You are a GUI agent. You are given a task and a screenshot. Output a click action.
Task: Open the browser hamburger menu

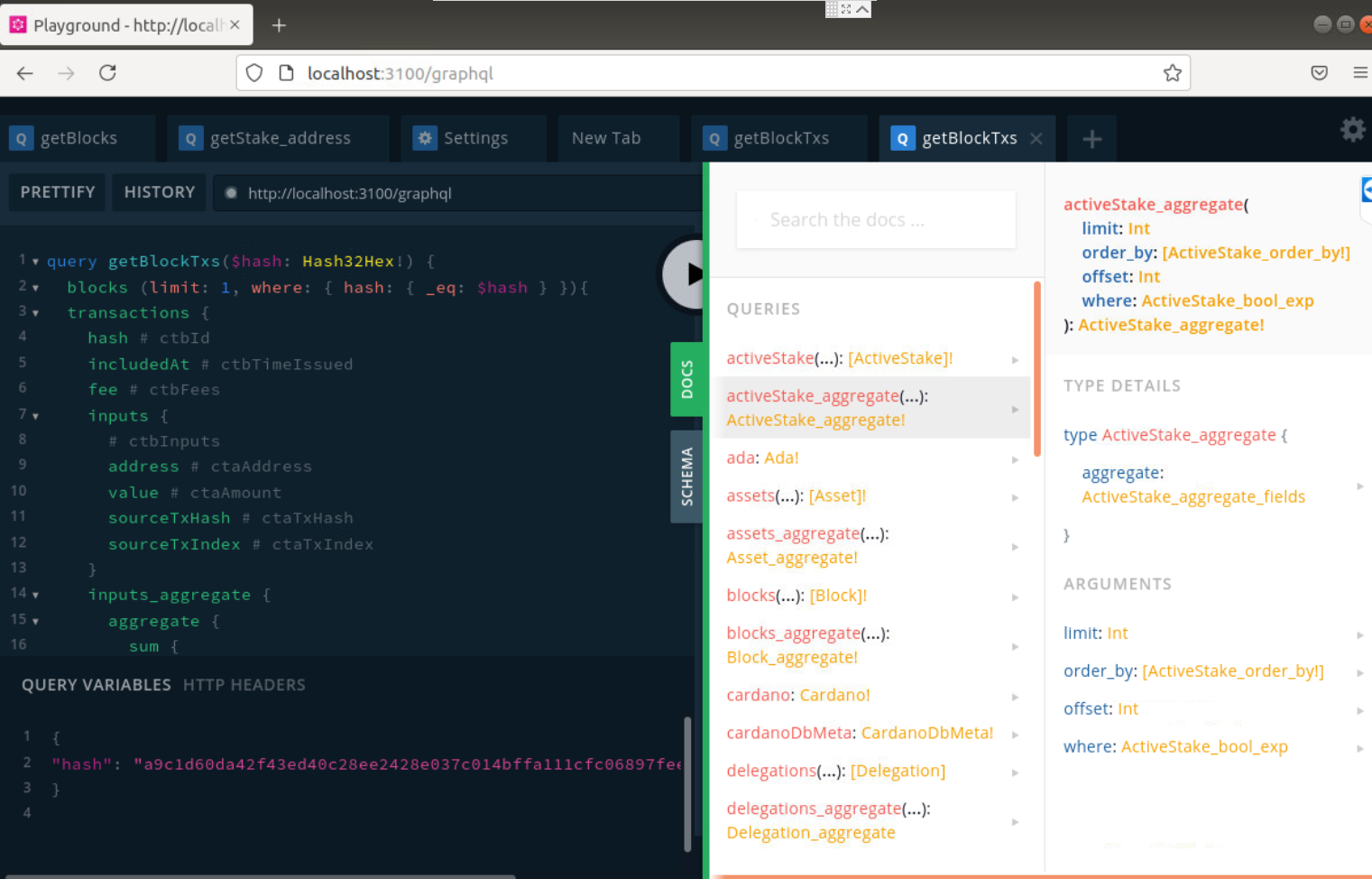pos(1359,73)
